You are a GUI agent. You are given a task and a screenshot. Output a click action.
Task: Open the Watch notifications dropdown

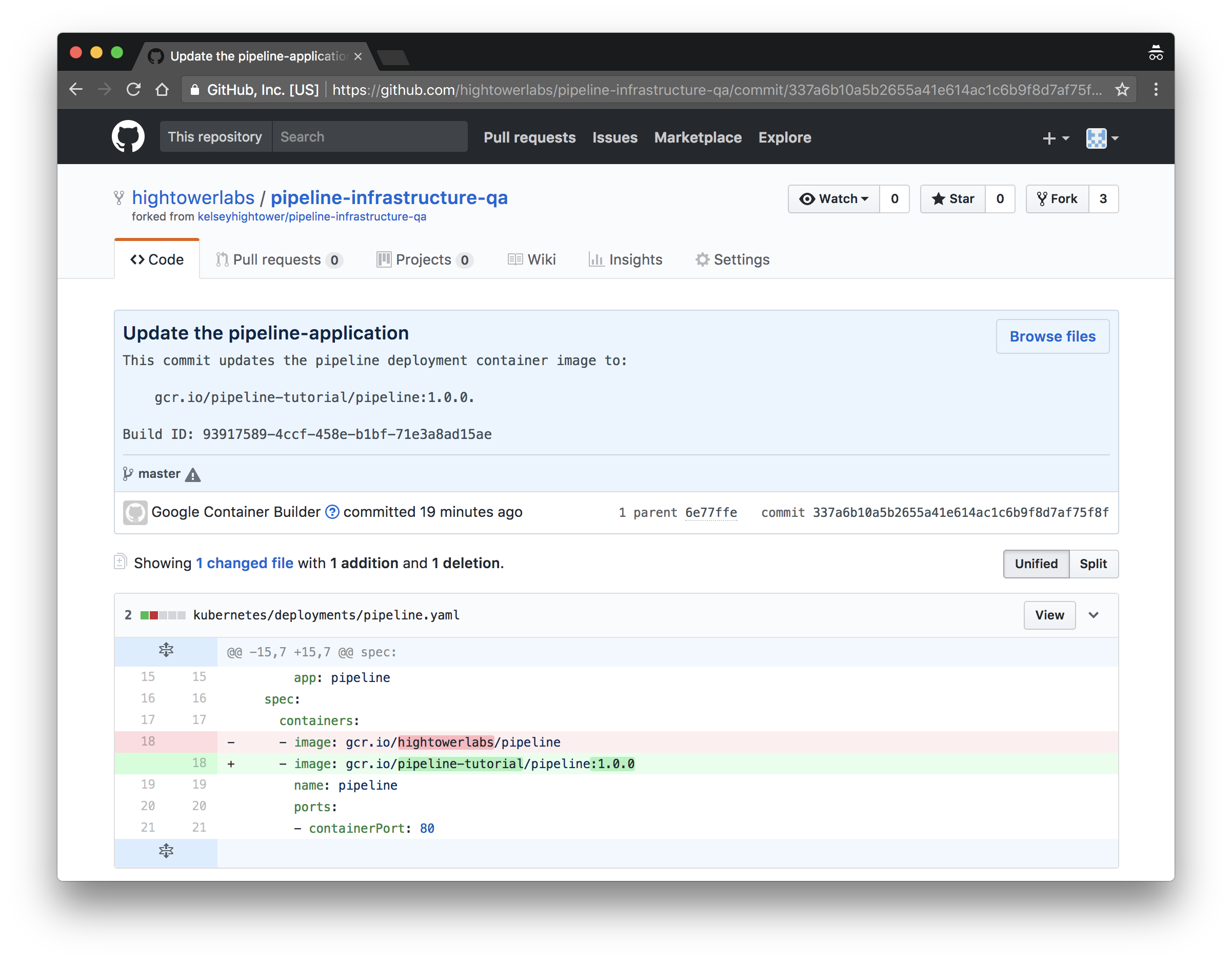834,199
